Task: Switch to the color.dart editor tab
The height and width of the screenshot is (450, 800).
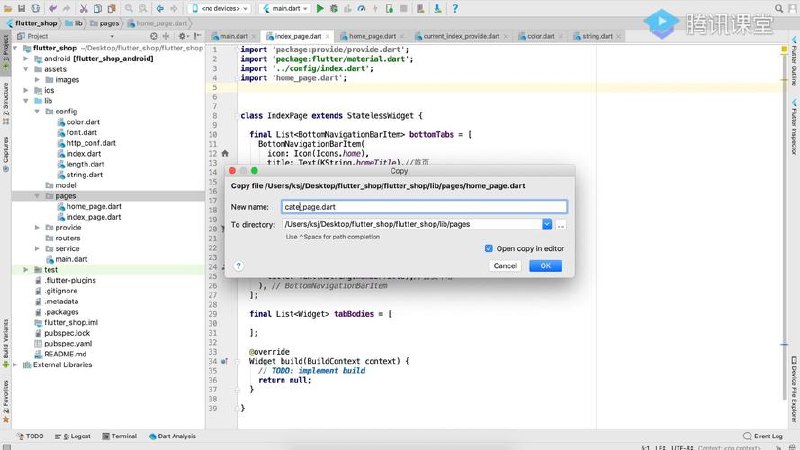Action: pyautogui.click(x=540, y=36)
